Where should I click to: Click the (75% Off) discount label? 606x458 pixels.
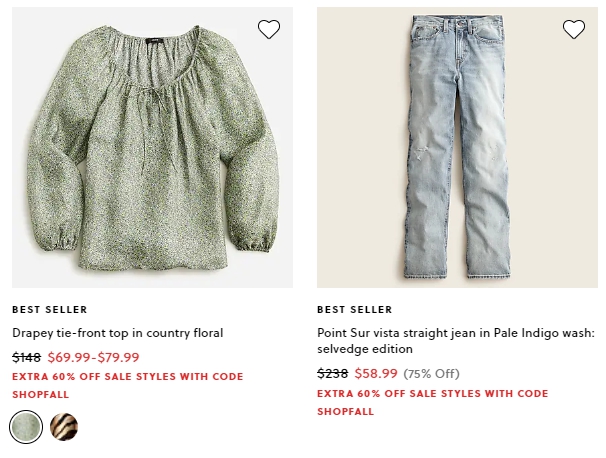coord(431,374)
